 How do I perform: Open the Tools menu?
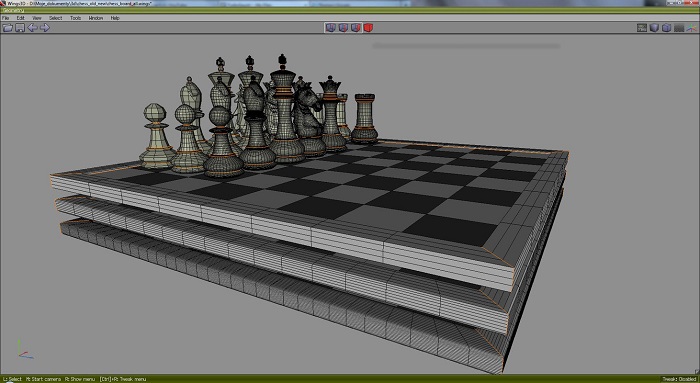(75, 18)
